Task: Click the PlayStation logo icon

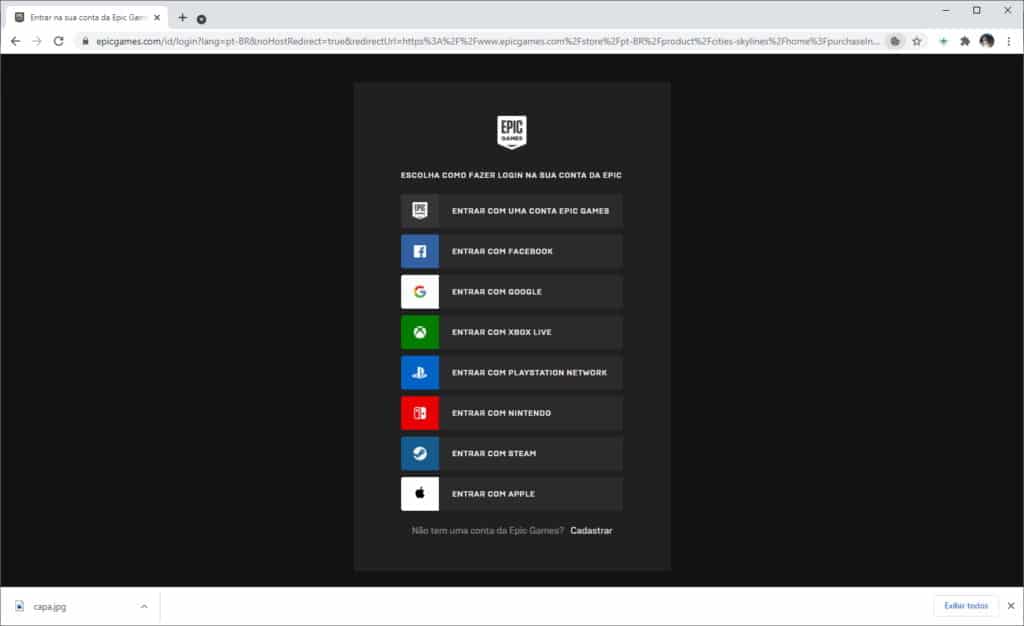Action: [x=420, y=373]
